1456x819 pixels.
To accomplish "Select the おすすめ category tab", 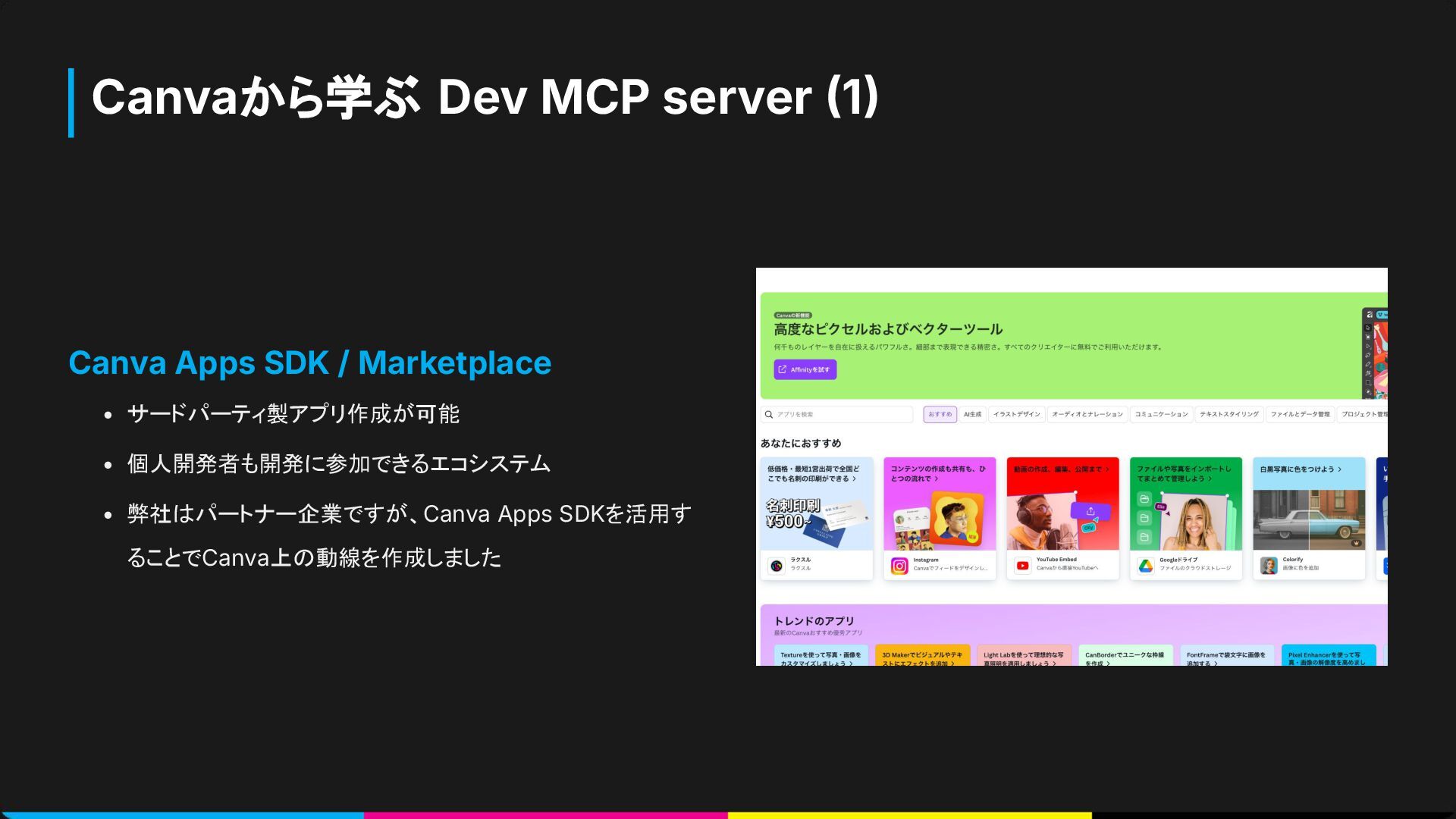I will tap(940, 415).
